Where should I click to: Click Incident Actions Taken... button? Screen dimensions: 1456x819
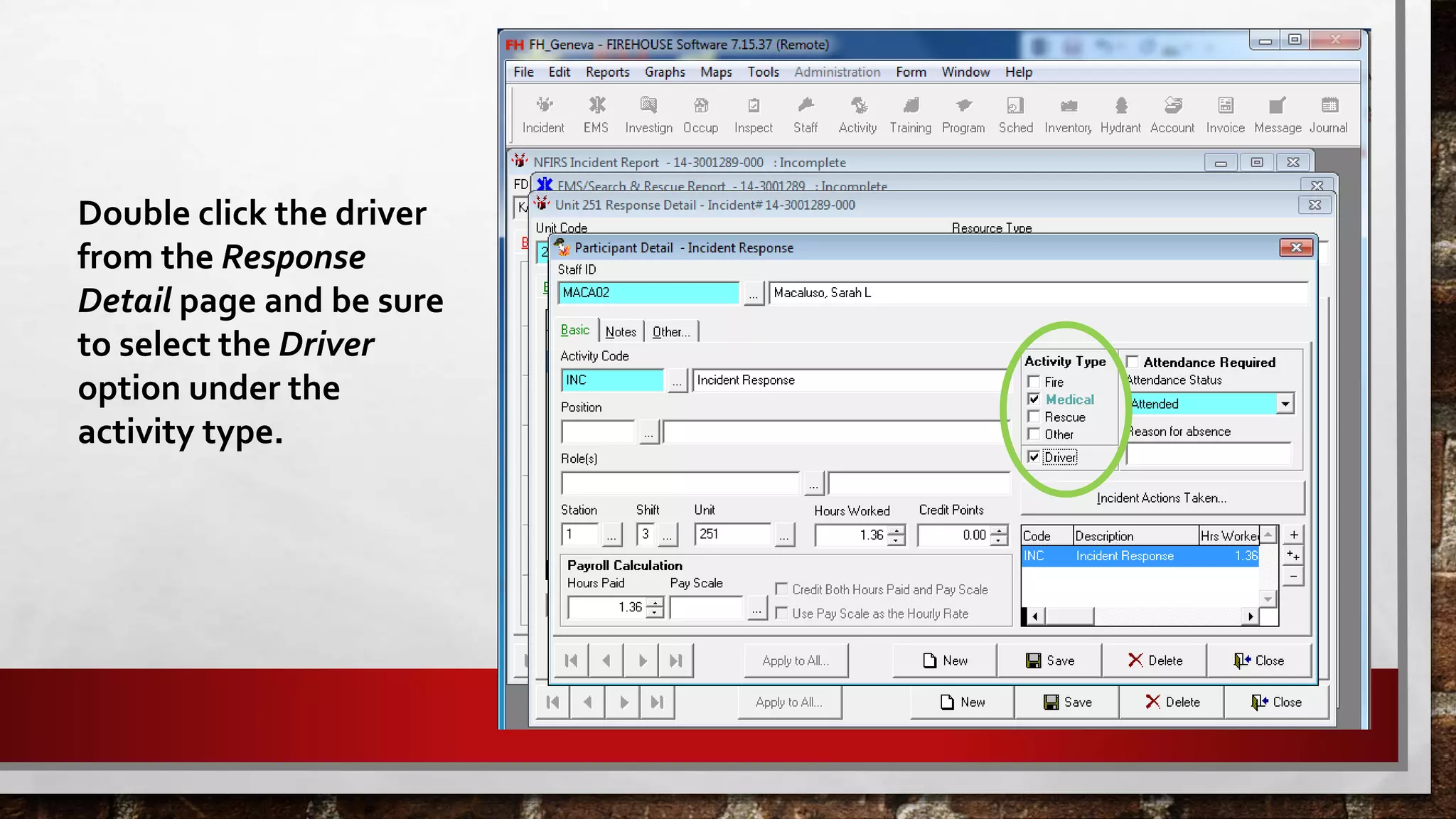(x=1162, y=498)
